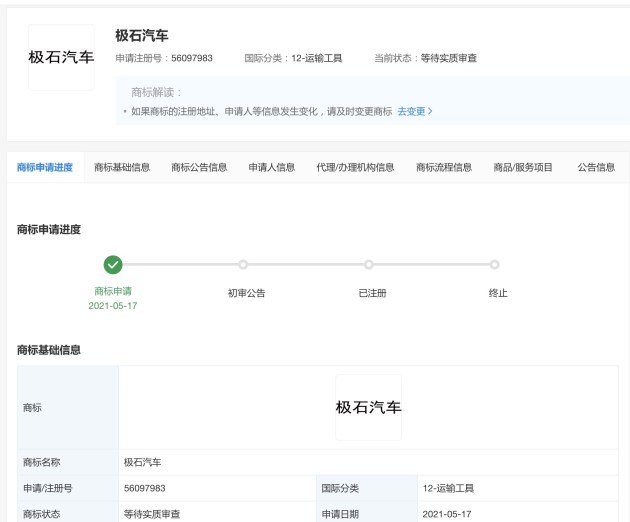Open the 商标公告信息 tab

click(199, 167)
